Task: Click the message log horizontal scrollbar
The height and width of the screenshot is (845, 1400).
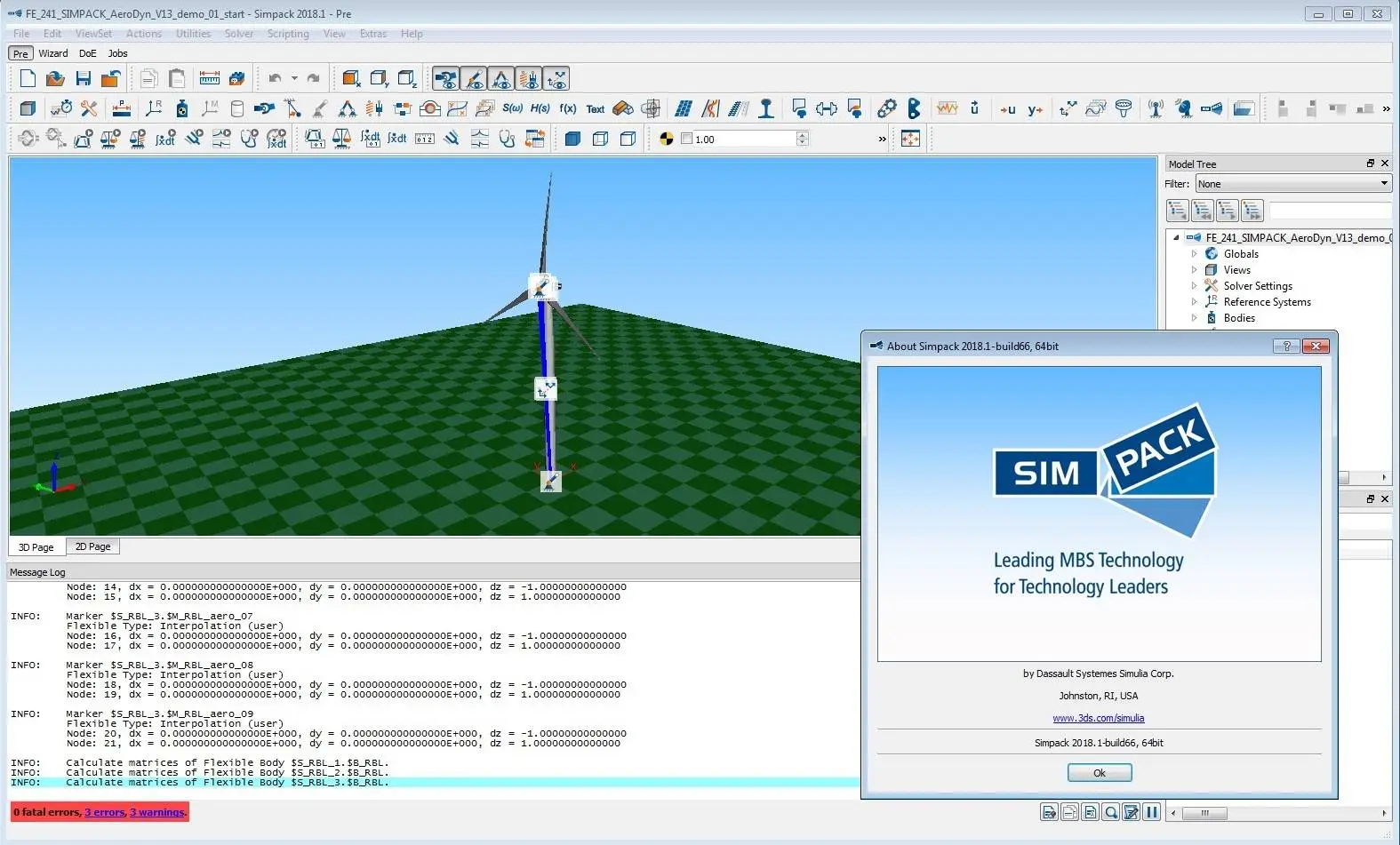Action: tap(1278, 812)
